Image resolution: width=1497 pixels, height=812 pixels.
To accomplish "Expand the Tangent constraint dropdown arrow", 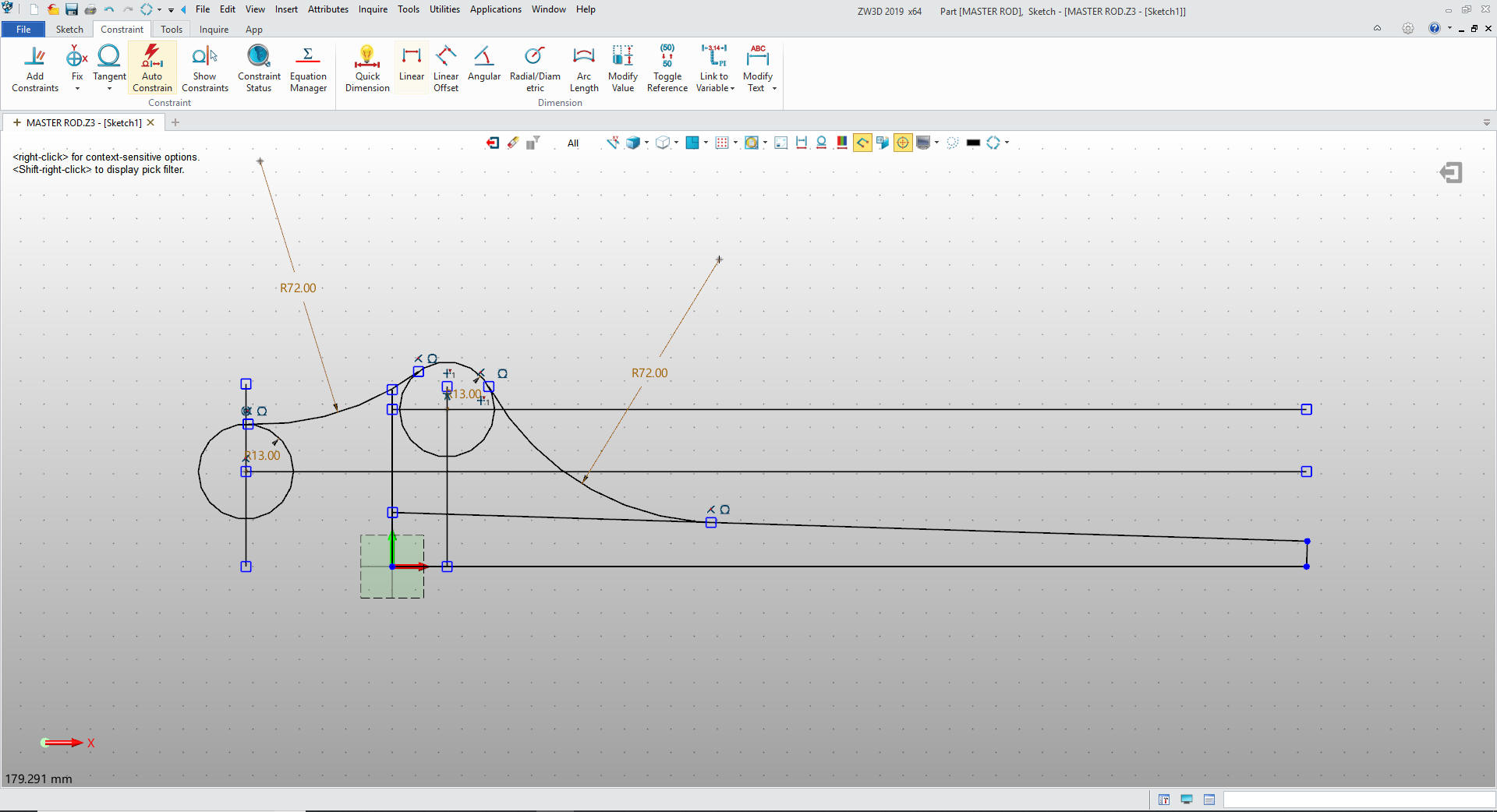I will [x=109, y=89].
